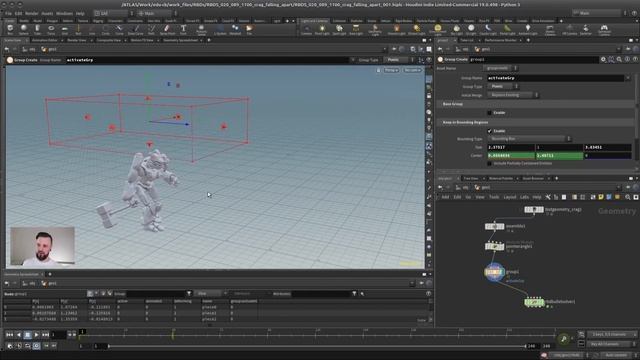Select the Draw Curve shelf tool
This screenshot has height=360, width=640.
tap(136, 29)
